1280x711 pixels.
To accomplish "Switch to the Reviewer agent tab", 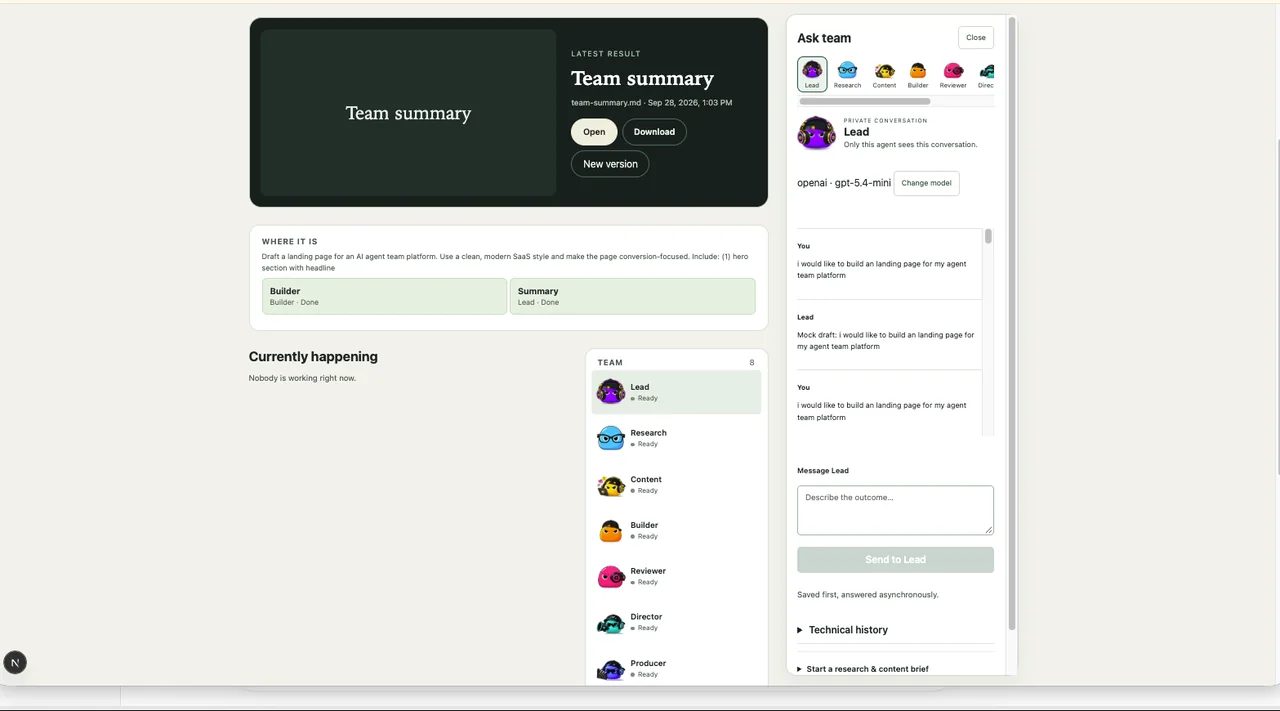I will click(x=953, y=74).
